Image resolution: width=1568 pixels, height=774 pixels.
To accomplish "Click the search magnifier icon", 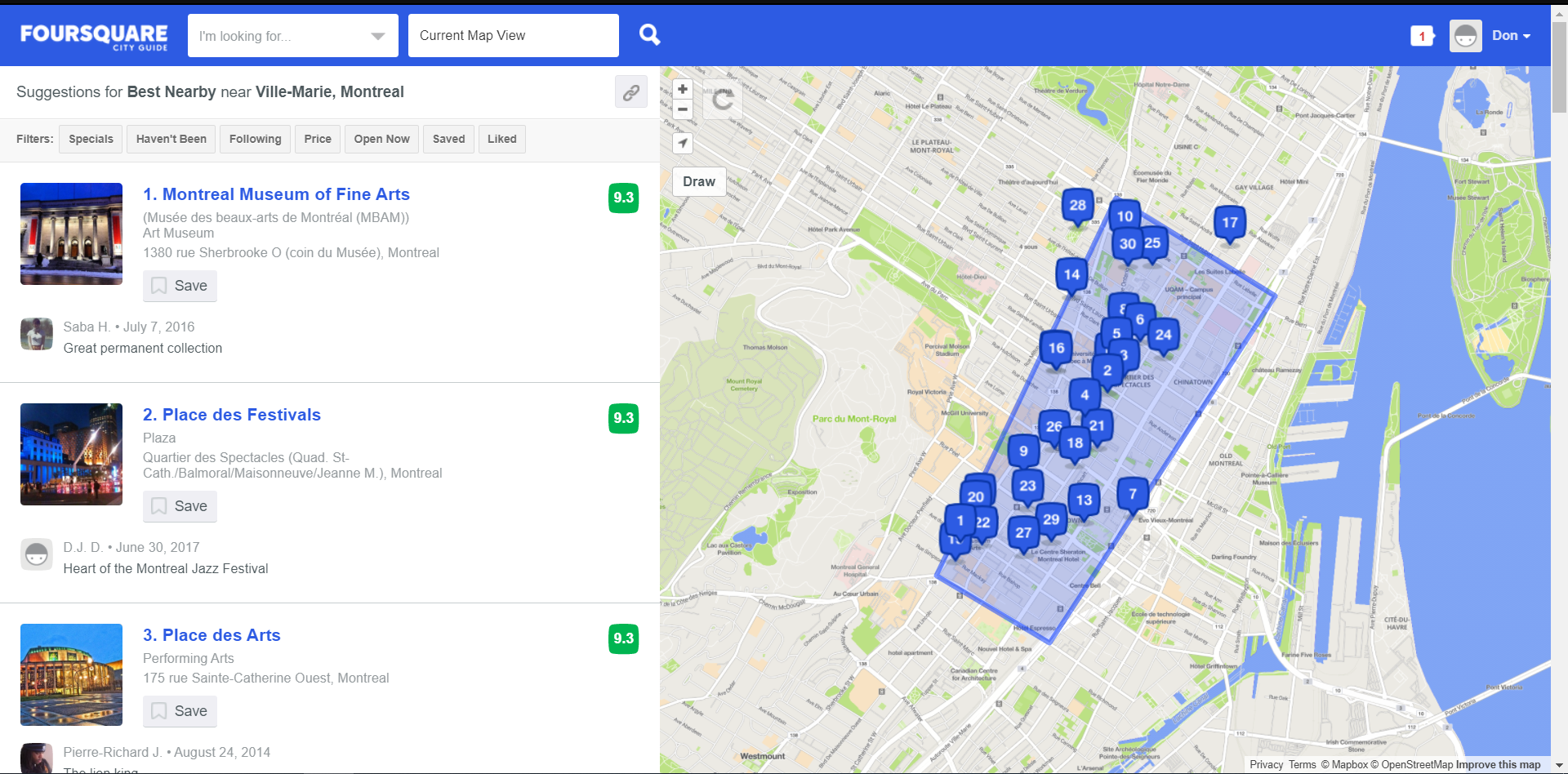I will [x=649, y=34].
